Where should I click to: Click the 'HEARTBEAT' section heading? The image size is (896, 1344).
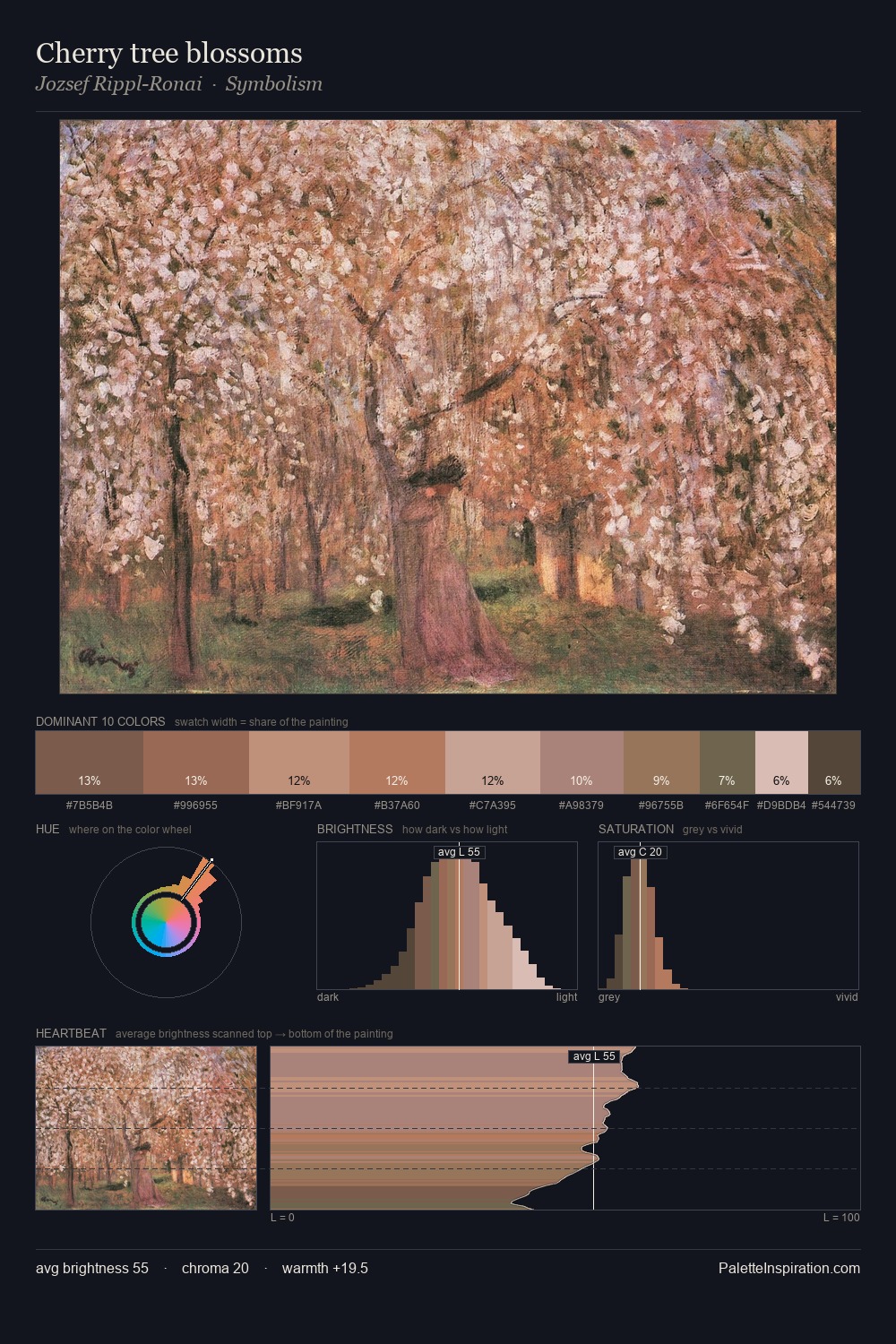coord(71,1033)
